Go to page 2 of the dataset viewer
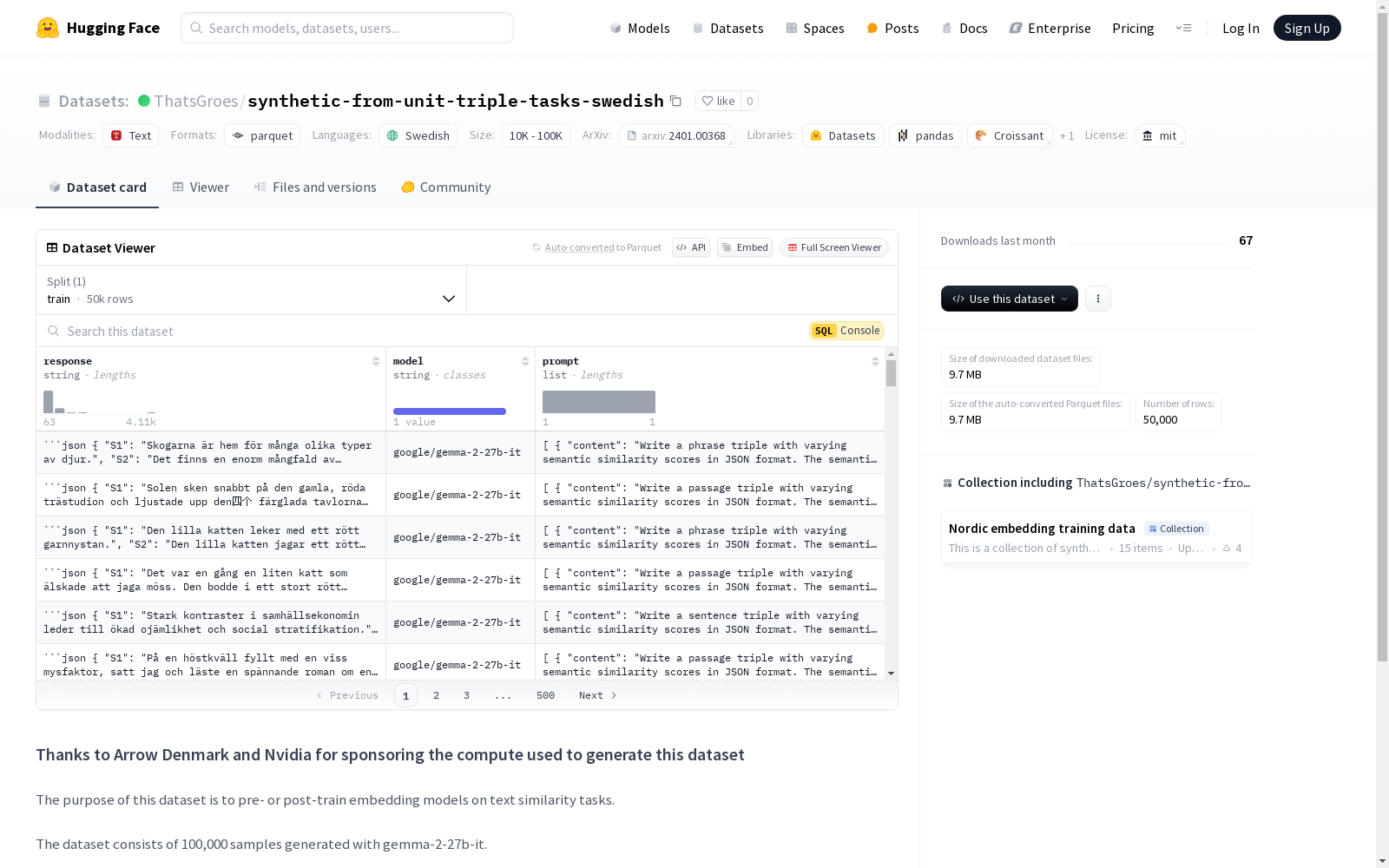Screen dimensions: 1389x868 (436, 695)
